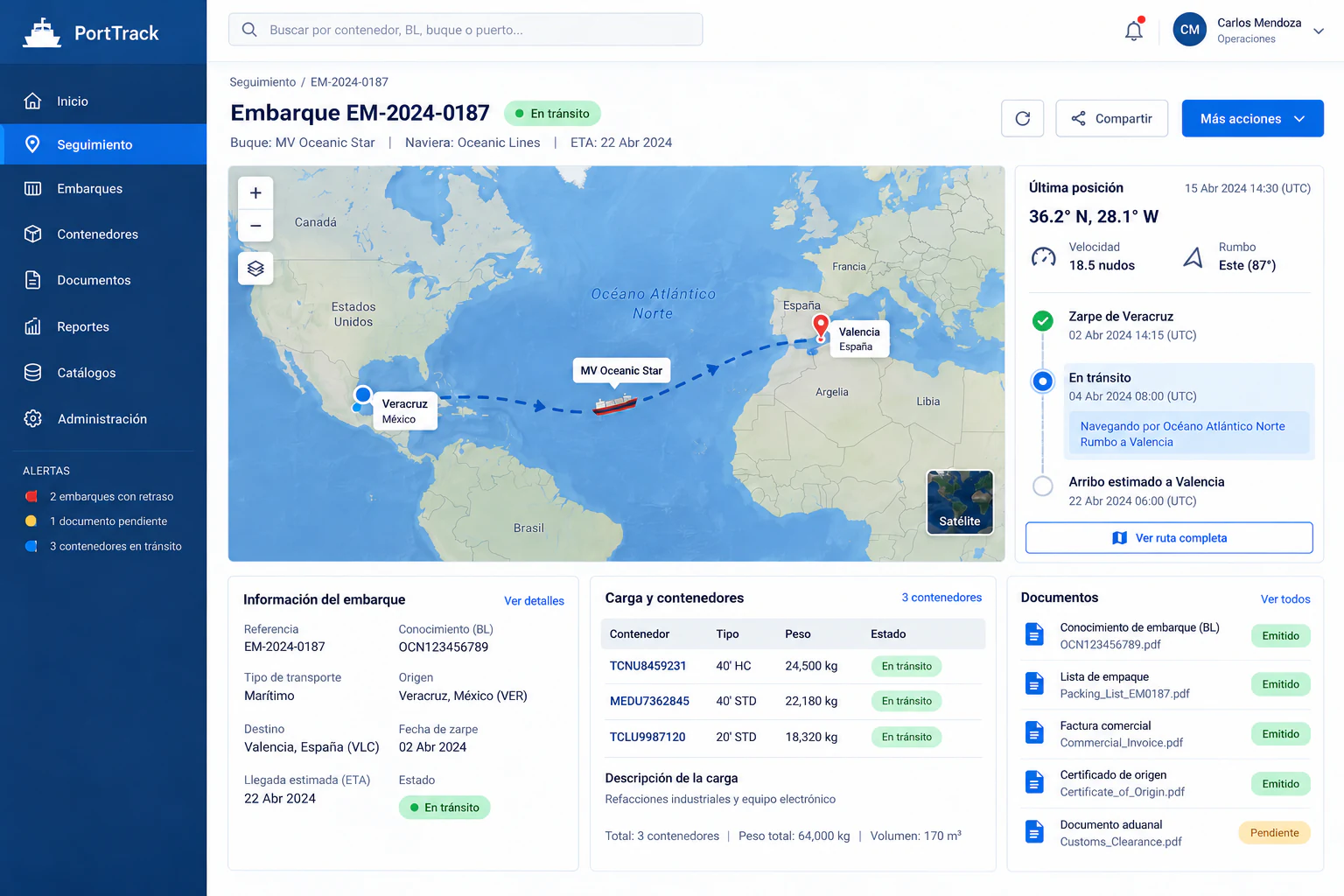The image size is (1344, 896).
Task: Click the red Valencia destination pin
Action: click(x=821, y=327)
